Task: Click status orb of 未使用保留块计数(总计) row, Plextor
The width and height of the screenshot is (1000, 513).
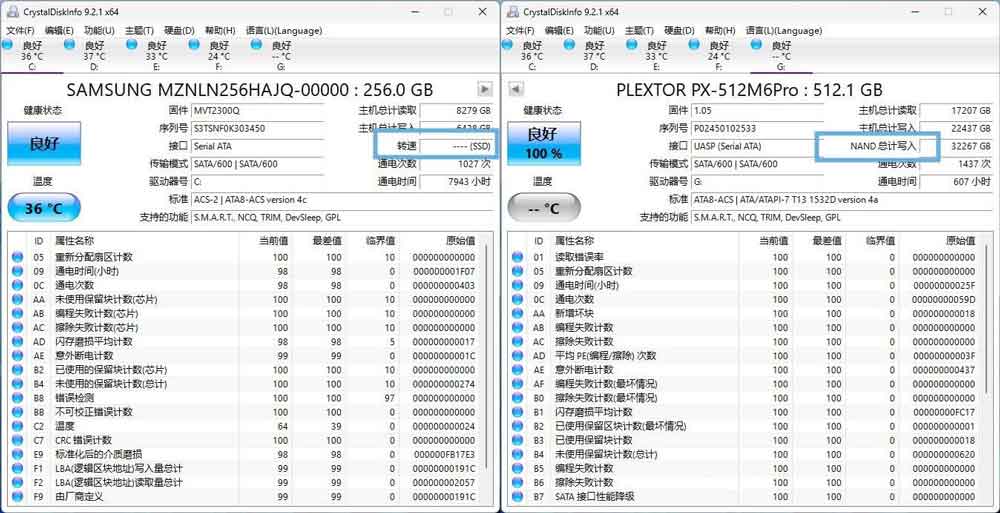Action: click(517, 454)
